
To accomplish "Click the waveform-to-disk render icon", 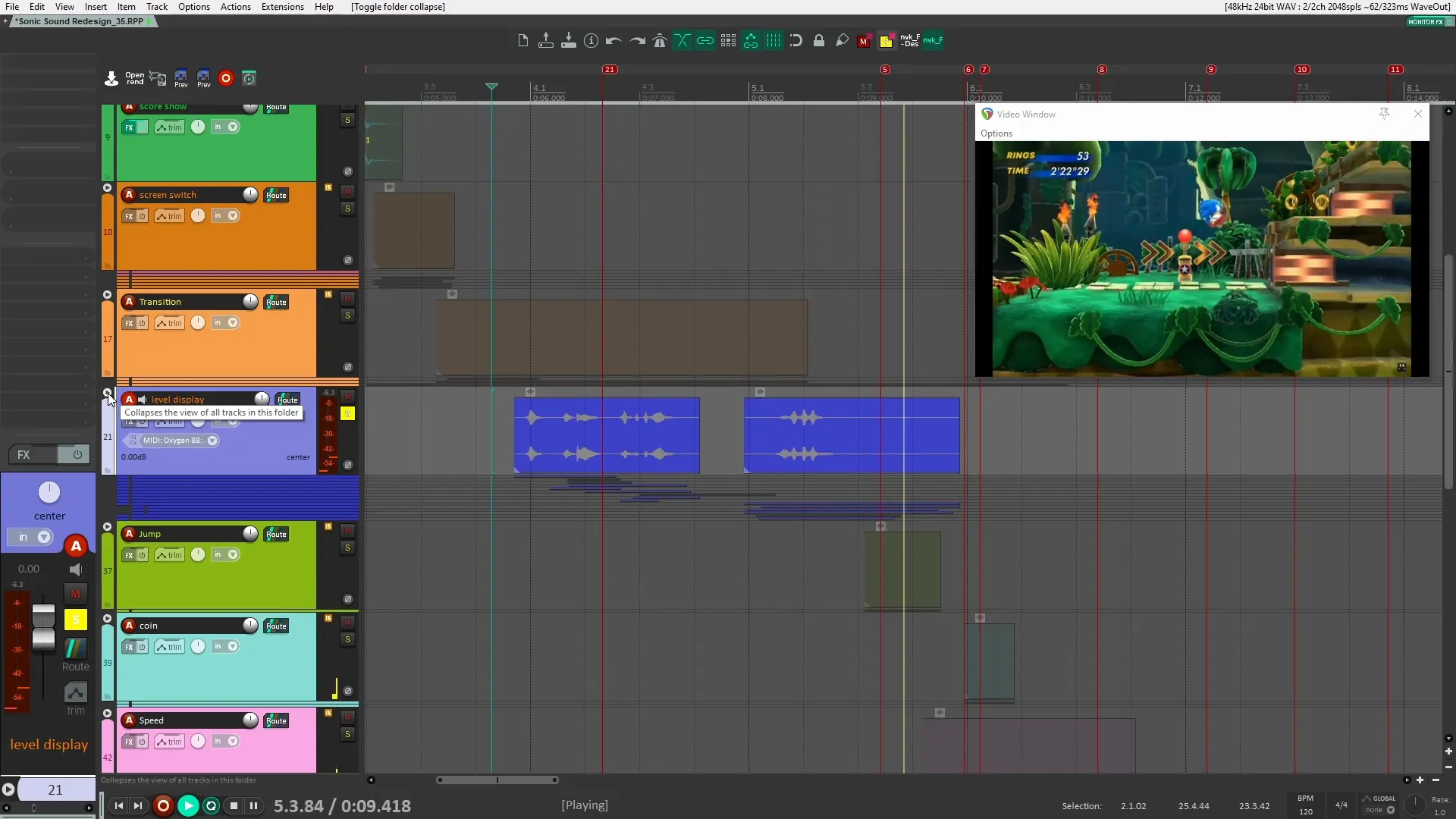I will pyautogui.click(x=158, y=78).
